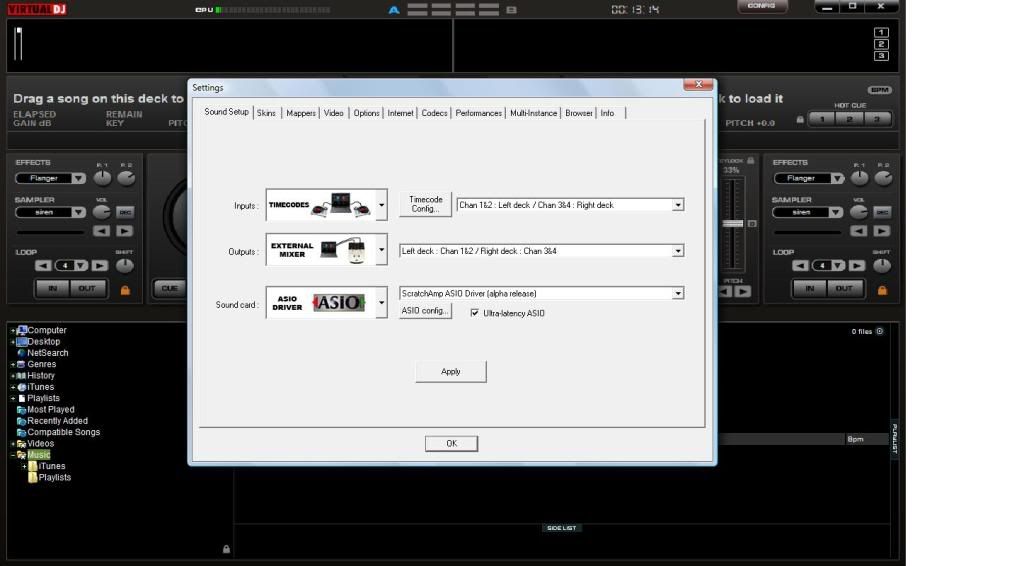Click left deck sampler previous arrow
The width and height of the screenshot is (1024, 566).
click(x=101, y=231)
